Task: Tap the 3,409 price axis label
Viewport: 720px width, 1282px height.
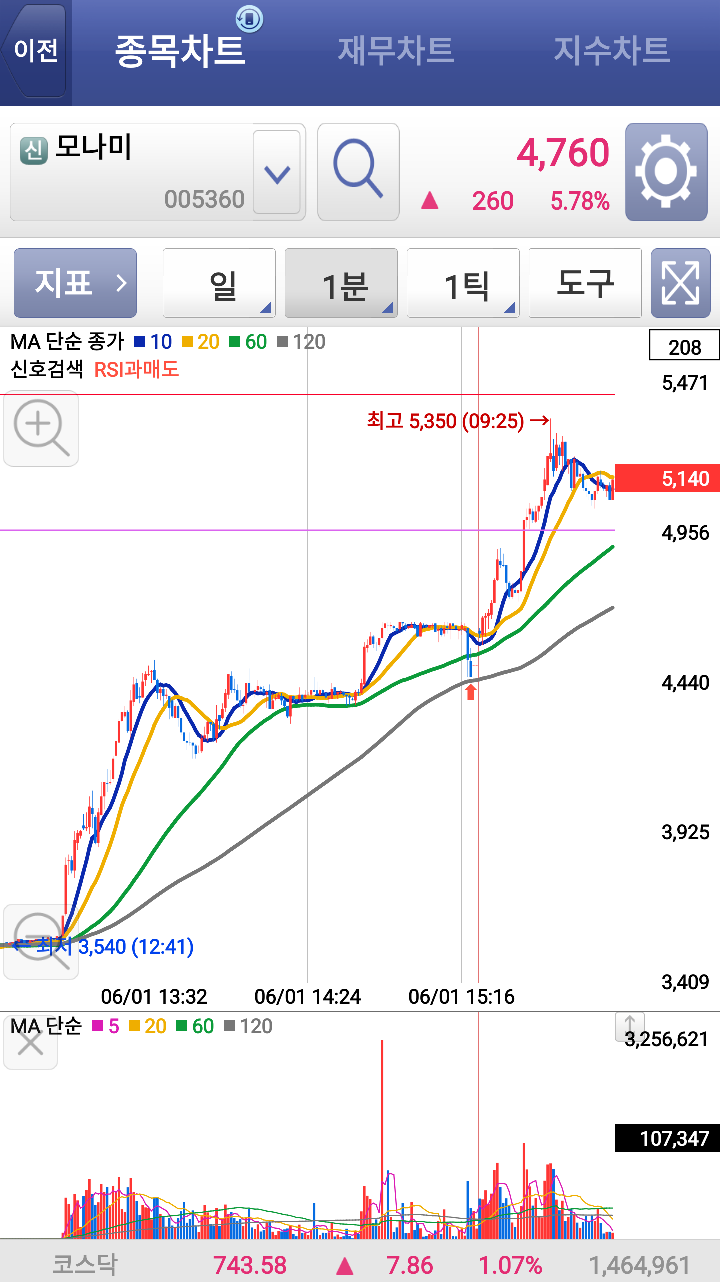Action: pyautogui.click(x=685, y=982)
